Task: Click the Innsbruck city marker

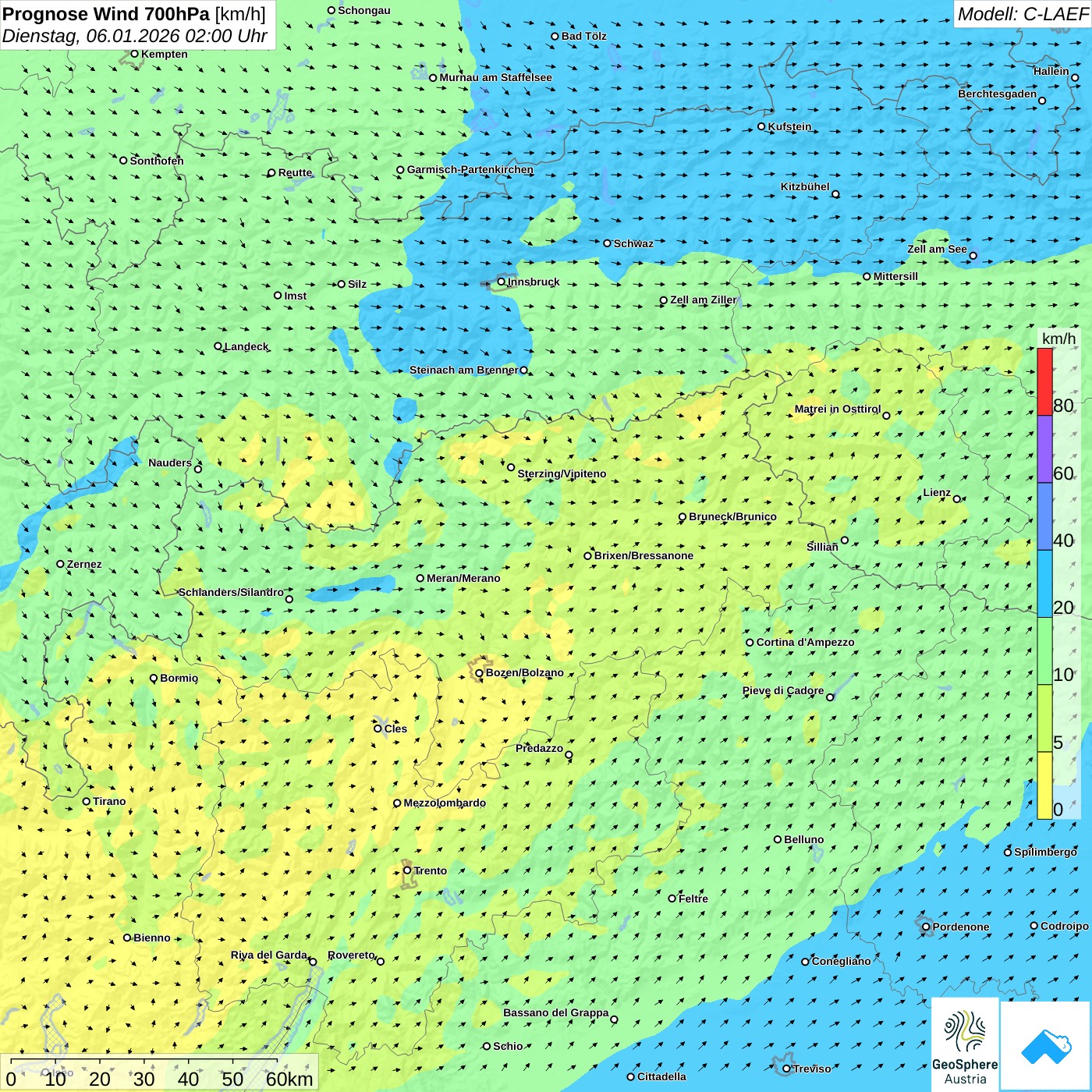Action: 502,282
